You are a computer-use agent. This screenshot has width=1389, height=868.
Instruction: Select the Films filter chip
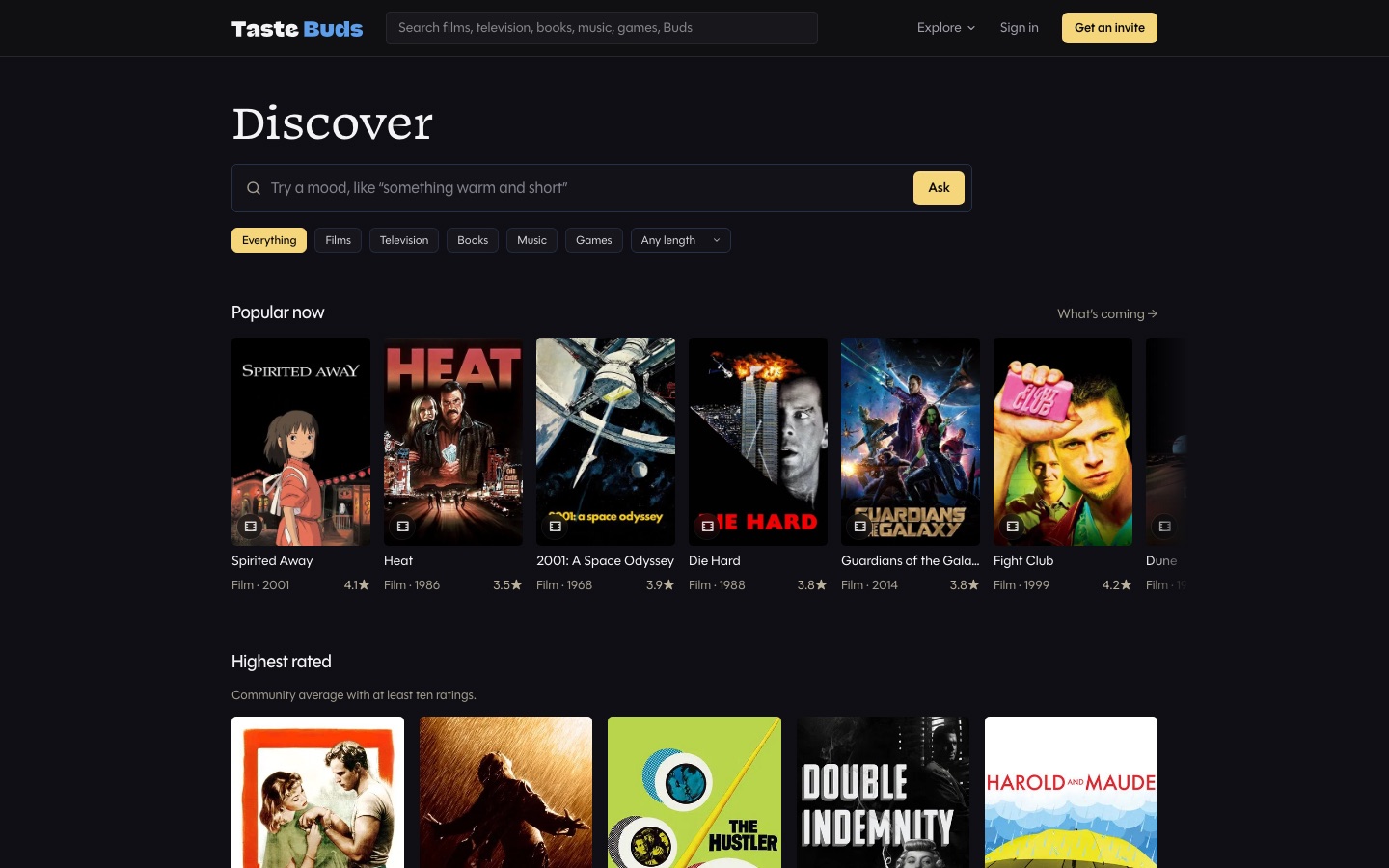pos(338,240)
